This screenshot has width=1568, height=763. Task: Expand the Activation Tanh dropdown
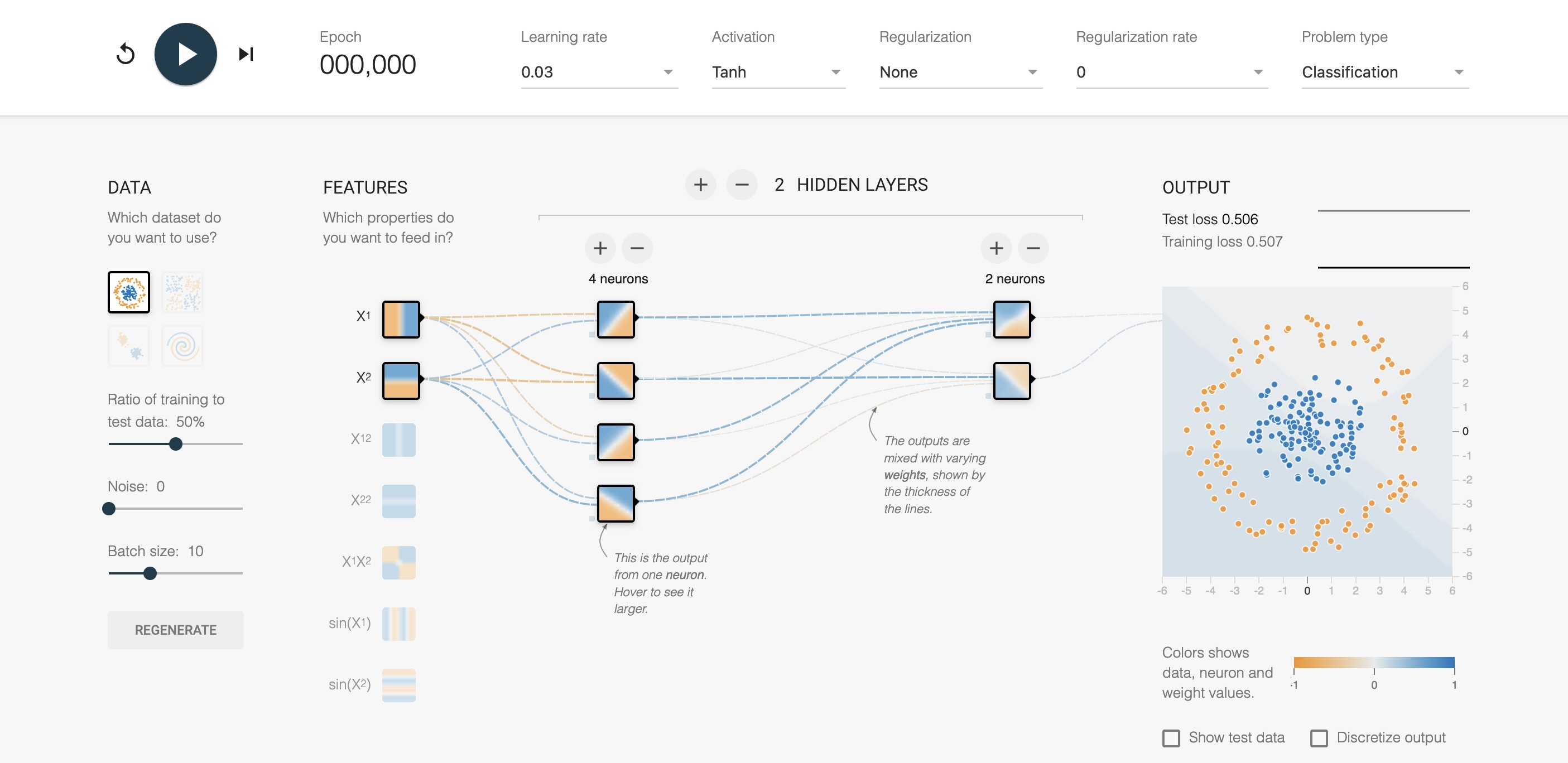pyautogui.click(x=777, y=73)
